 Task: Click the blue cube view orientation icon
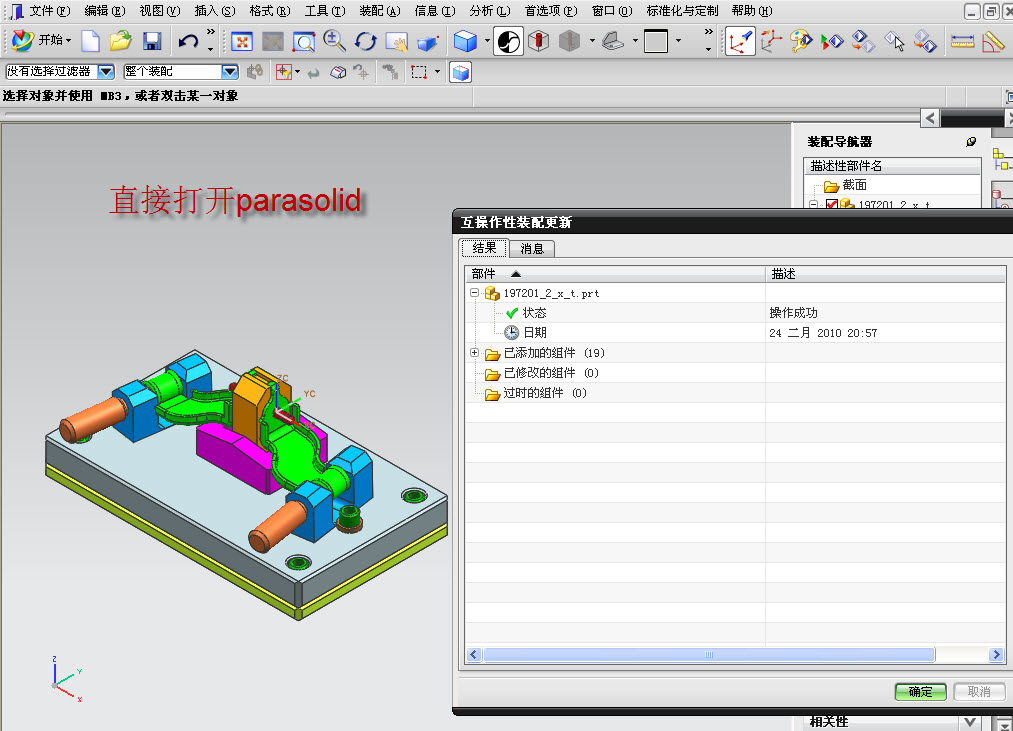click(465, 41)
